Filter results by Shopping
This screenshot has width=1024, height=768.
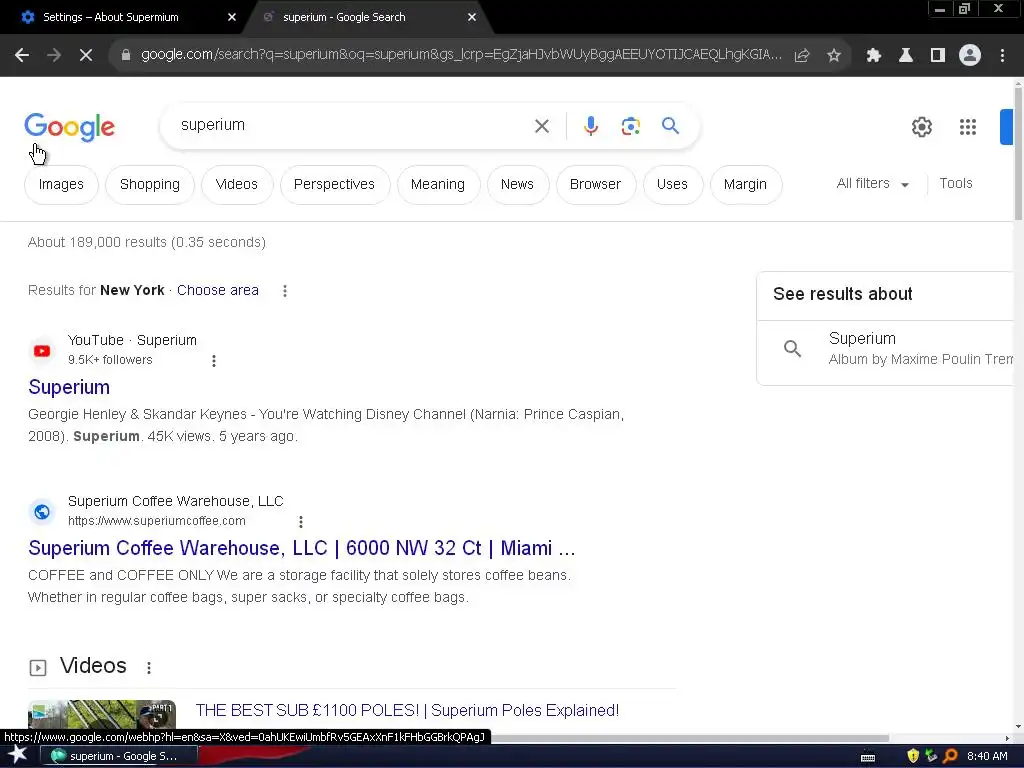point(150,184)
